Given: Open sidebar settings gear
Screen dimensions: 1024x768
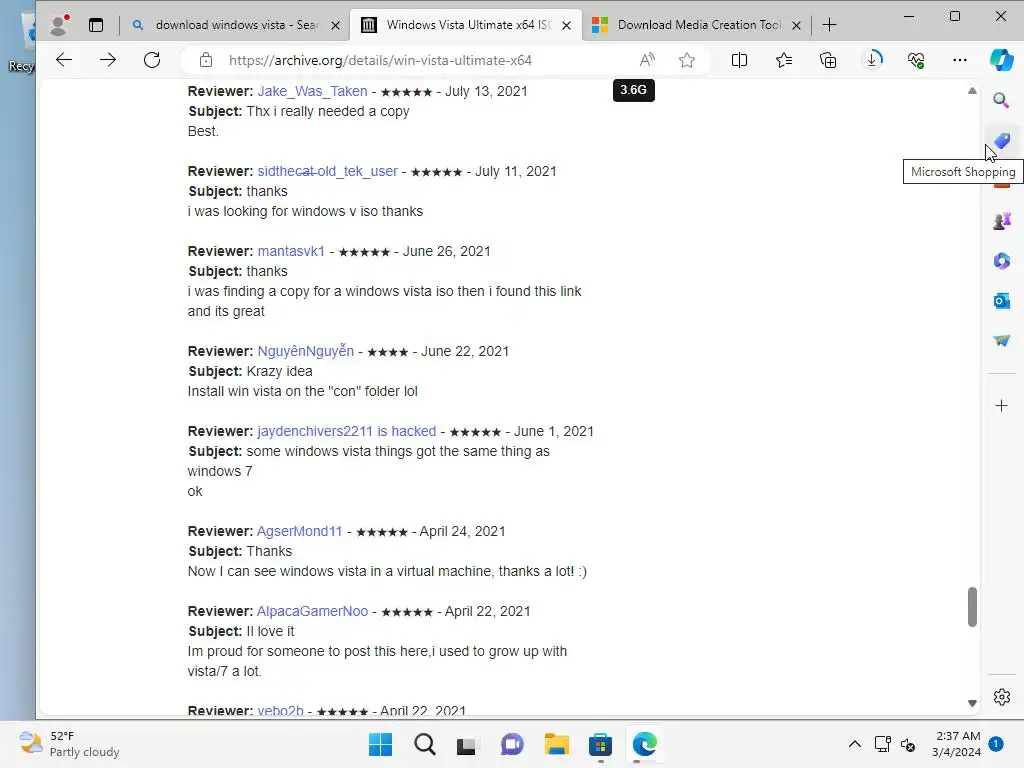Looking at the screenshot, I should click(1001, 697).
